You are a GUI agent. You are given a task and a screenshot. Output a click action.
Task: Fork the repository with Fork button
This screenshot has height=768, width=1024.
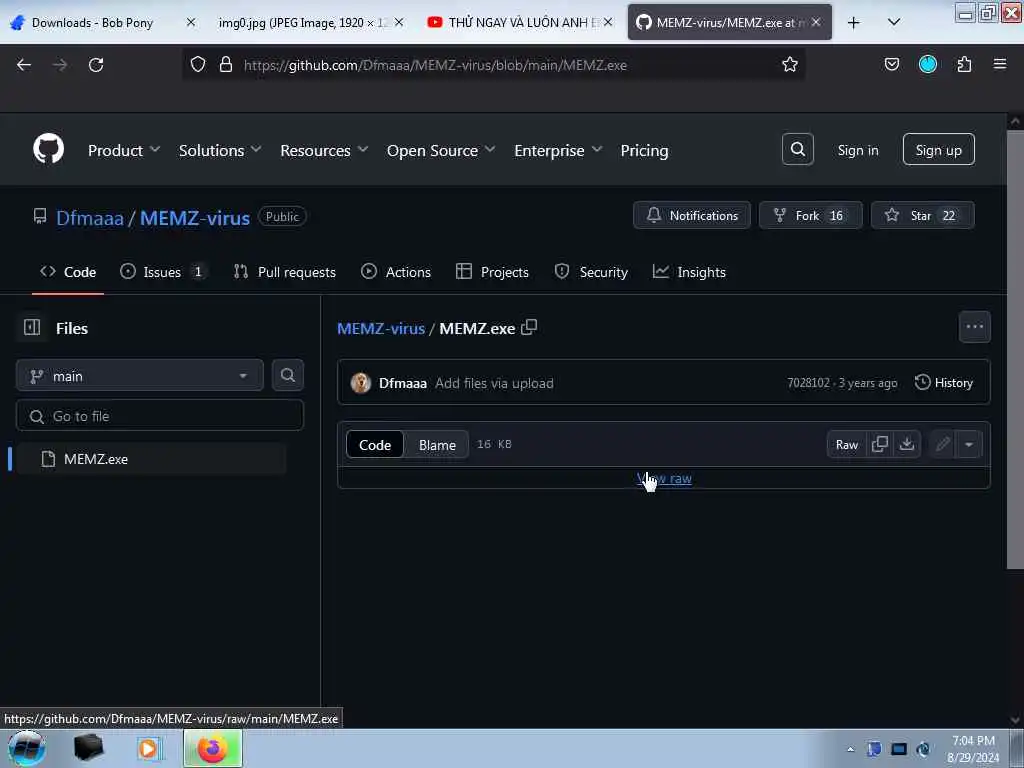tap(810, 216)
